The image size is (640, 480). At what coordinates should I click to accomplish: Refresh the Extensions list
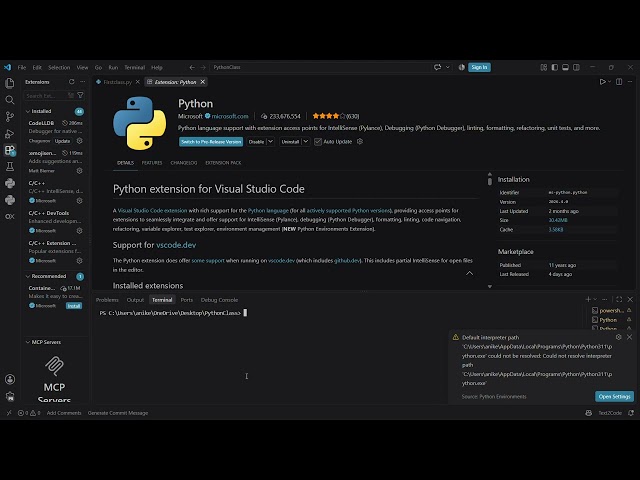coord(72,82)
